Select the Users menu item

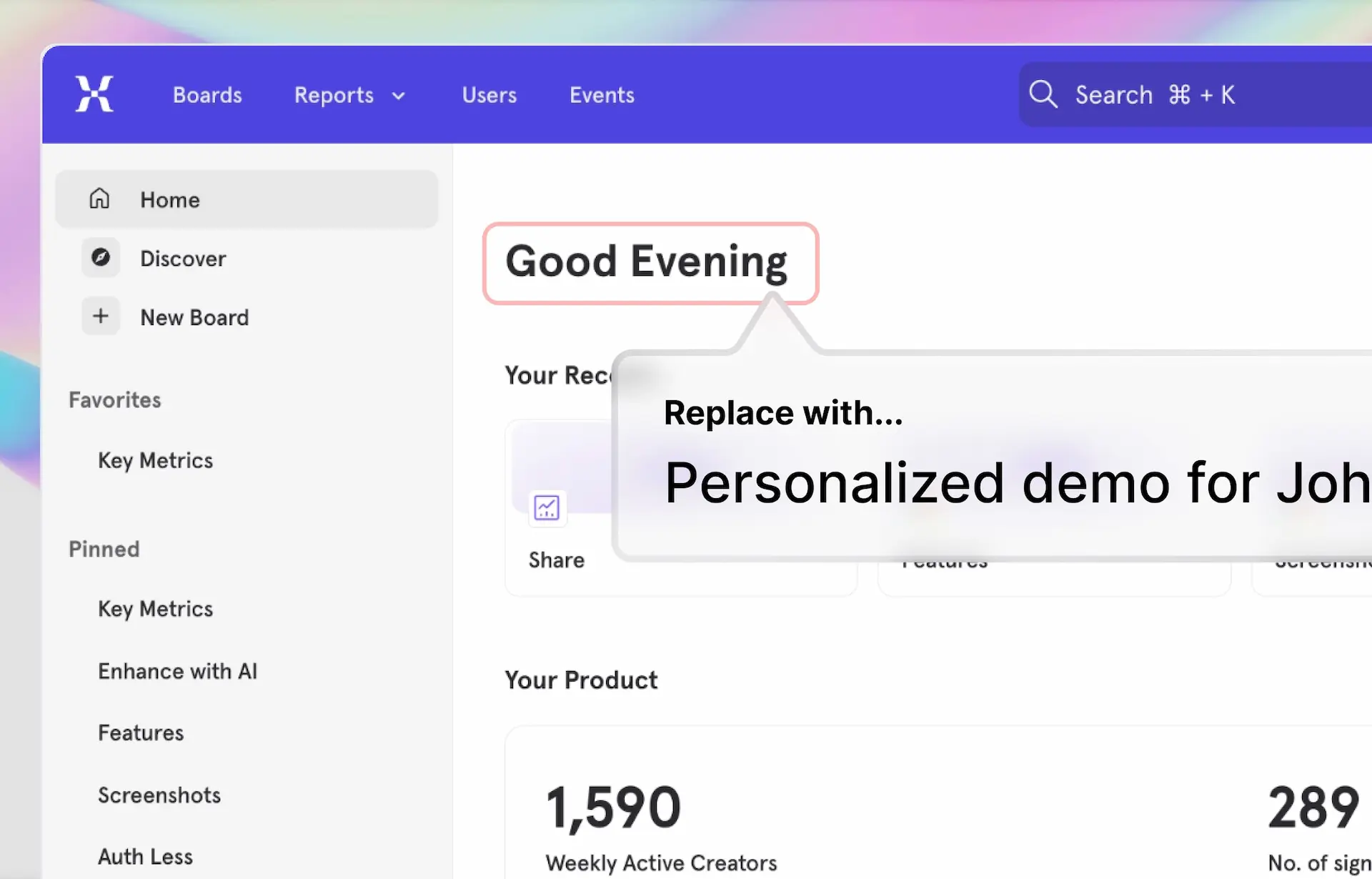[x=488, y=95]
